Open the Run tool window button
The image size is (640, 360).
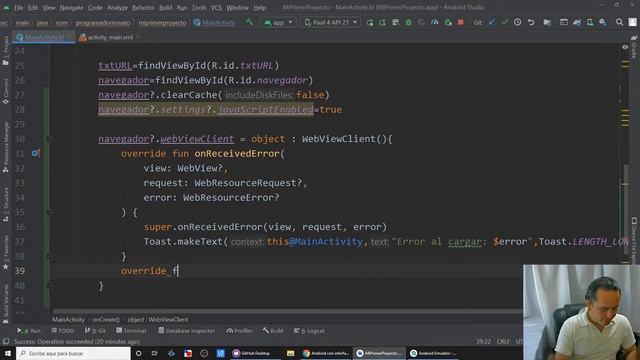coord(29,331)
